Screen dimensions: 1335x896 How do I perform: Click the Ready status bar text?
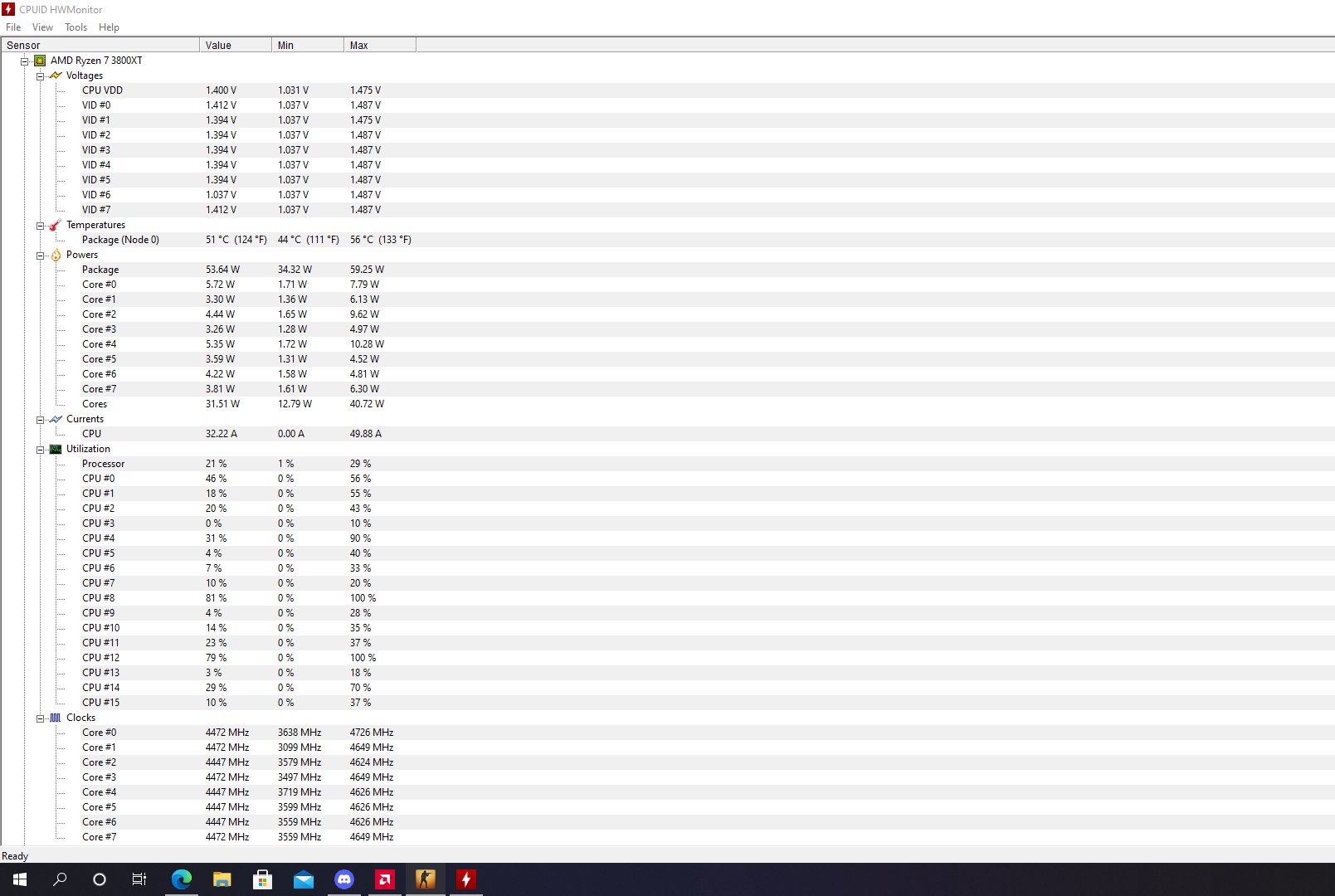(15, 856)
